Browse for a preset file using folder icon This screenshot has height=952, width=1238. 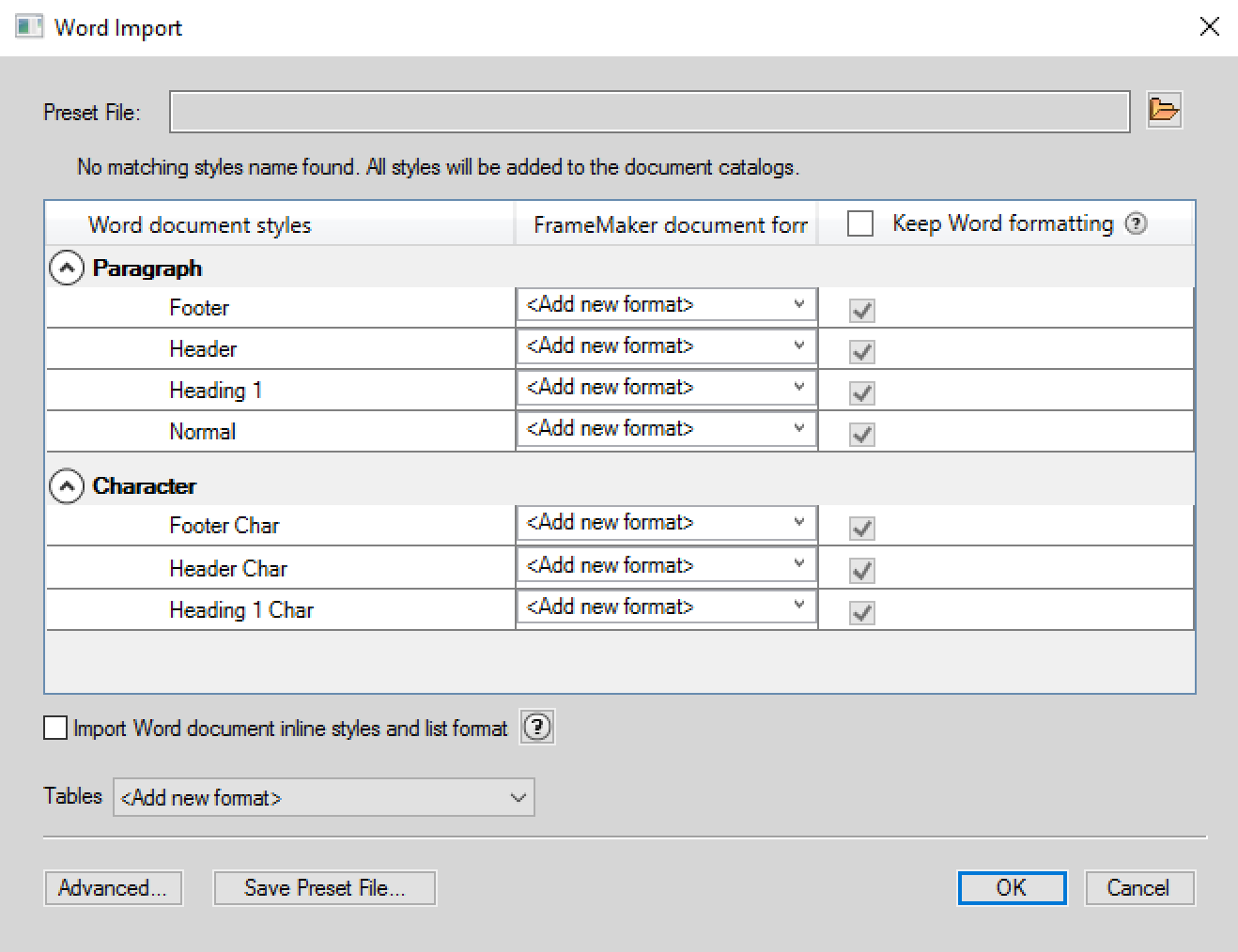(1164, 110)
